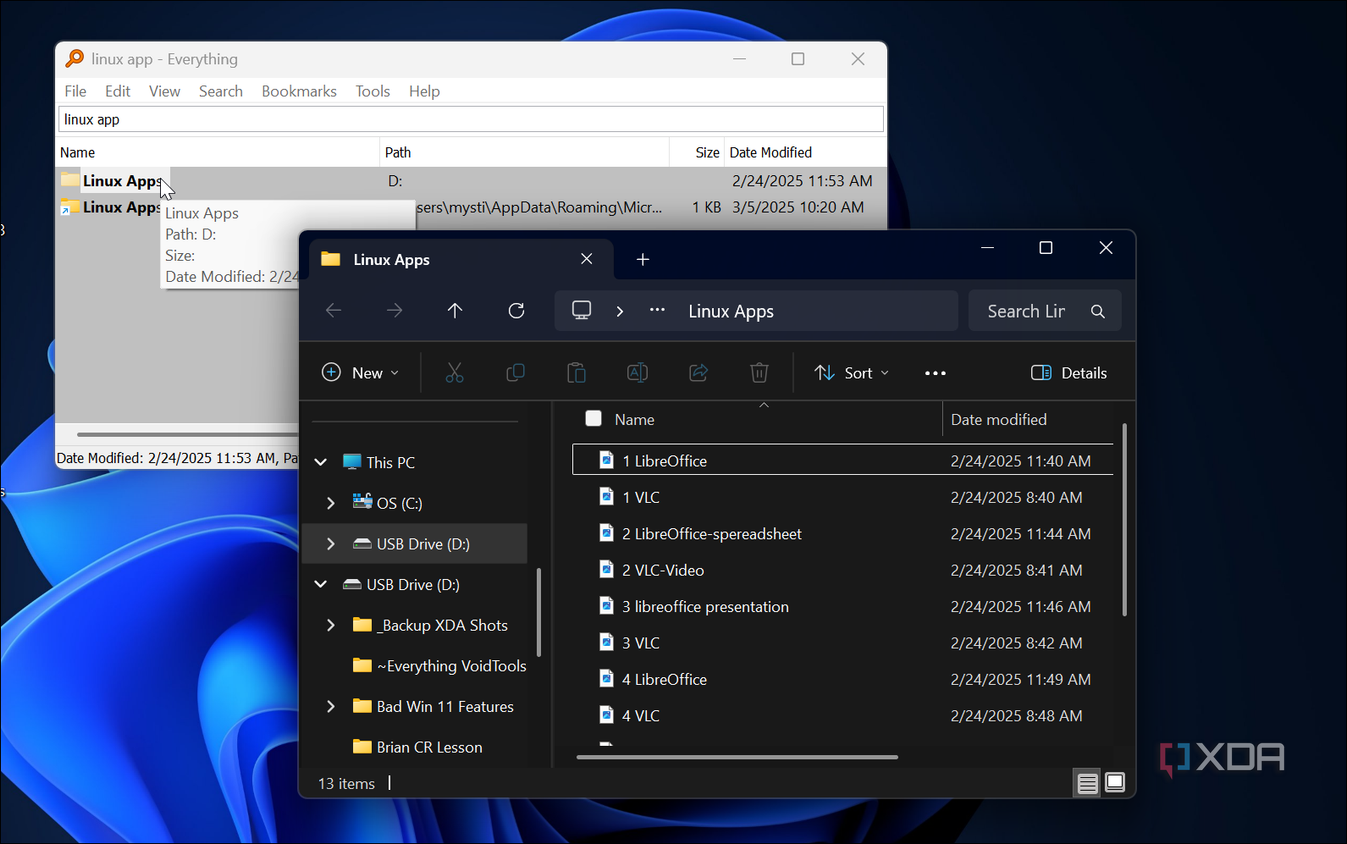Toggle the select-all checkbox beside Name column
This screenshot has width=1347, height=844.
tap(593, 418)
